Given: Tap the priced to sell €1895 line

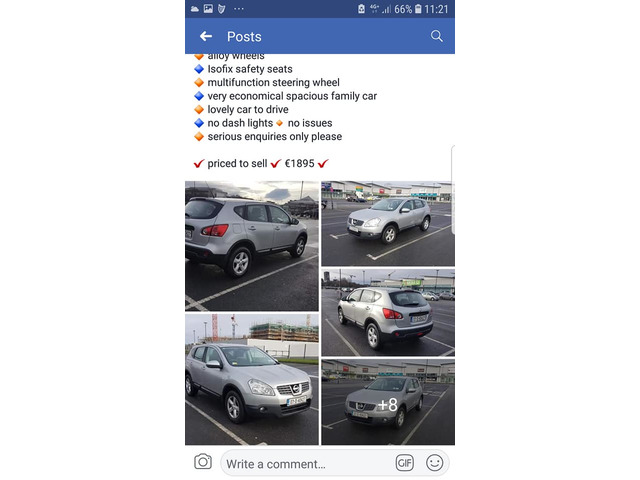Looking at the screenshot, I should pyautogui.click(x=261, y=164).
